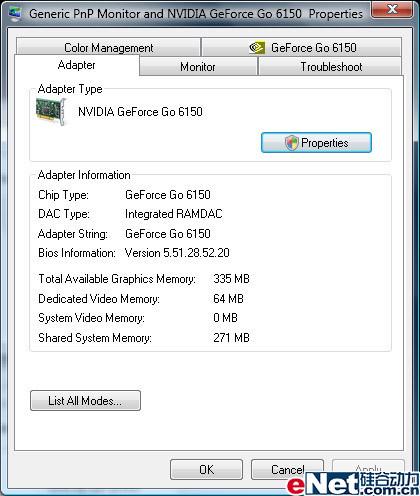Switch to the GeForce Go 6150 tab
This screenshot has height=496, width=420.
[302, 47]
